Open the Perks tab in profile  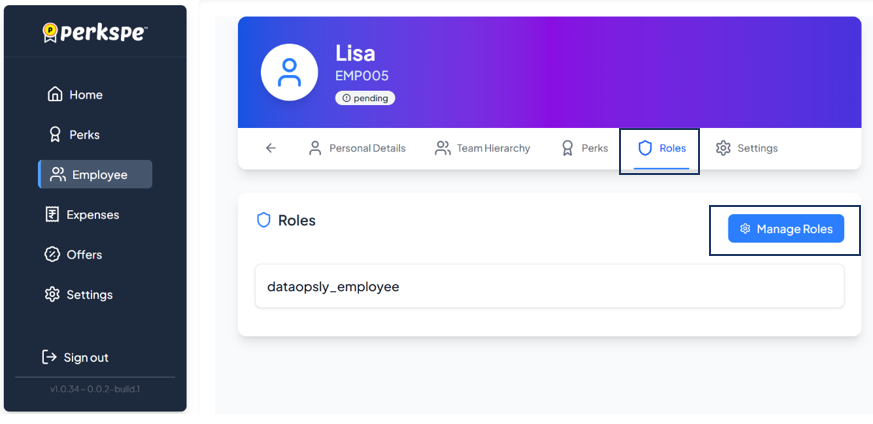(584, 148)
